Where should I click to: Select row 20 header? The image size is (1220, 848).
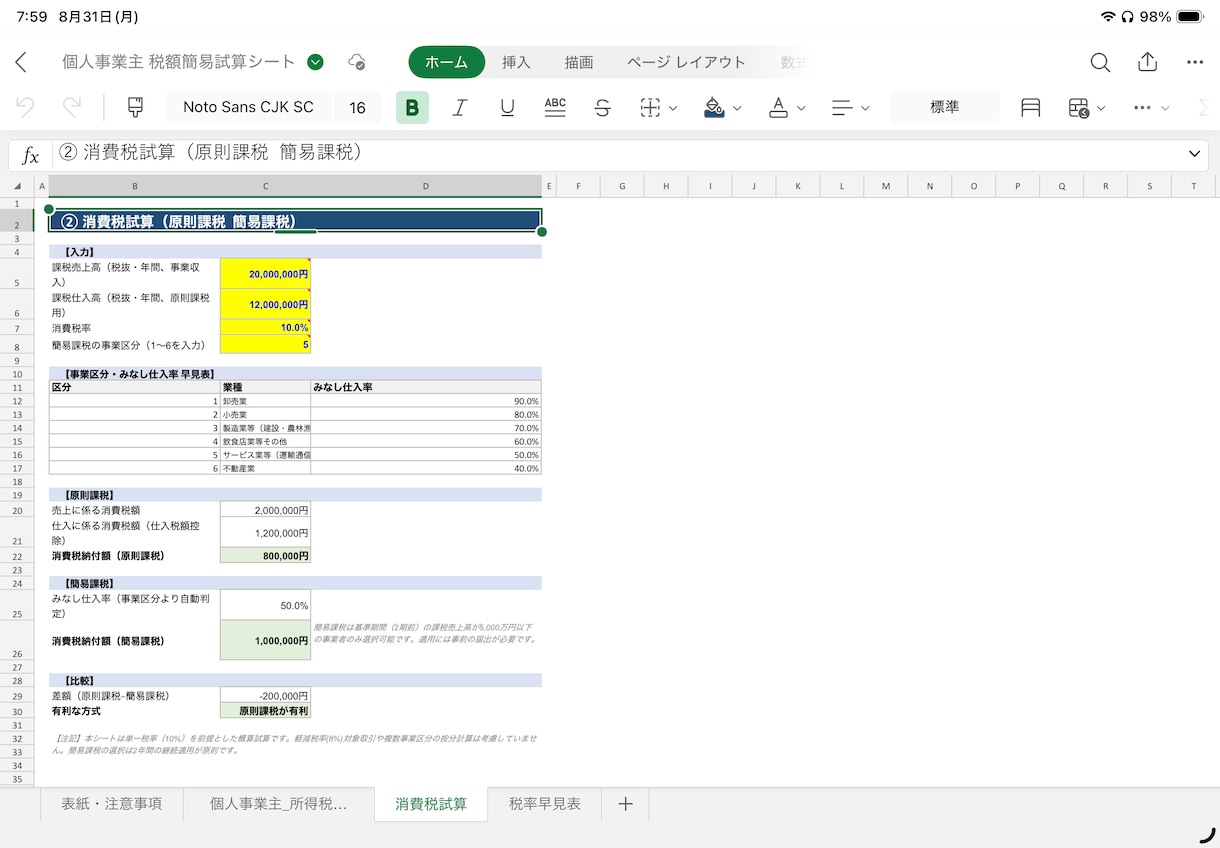[x=17, y=510]
